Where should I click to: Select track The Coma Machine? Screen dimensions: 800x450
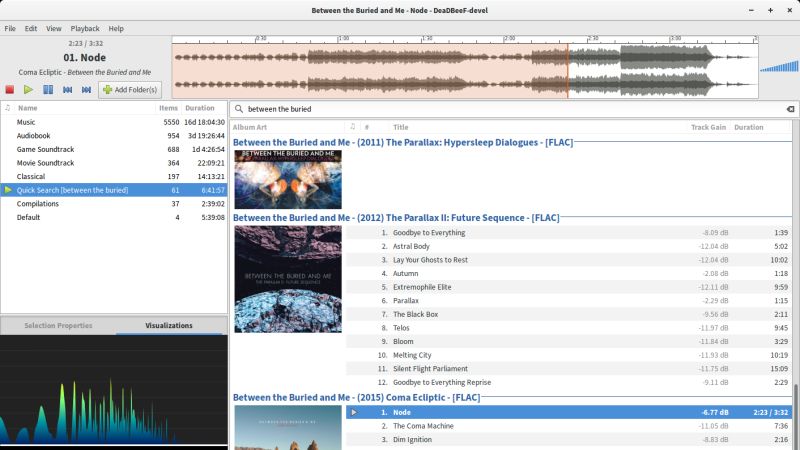coord(568,426)
